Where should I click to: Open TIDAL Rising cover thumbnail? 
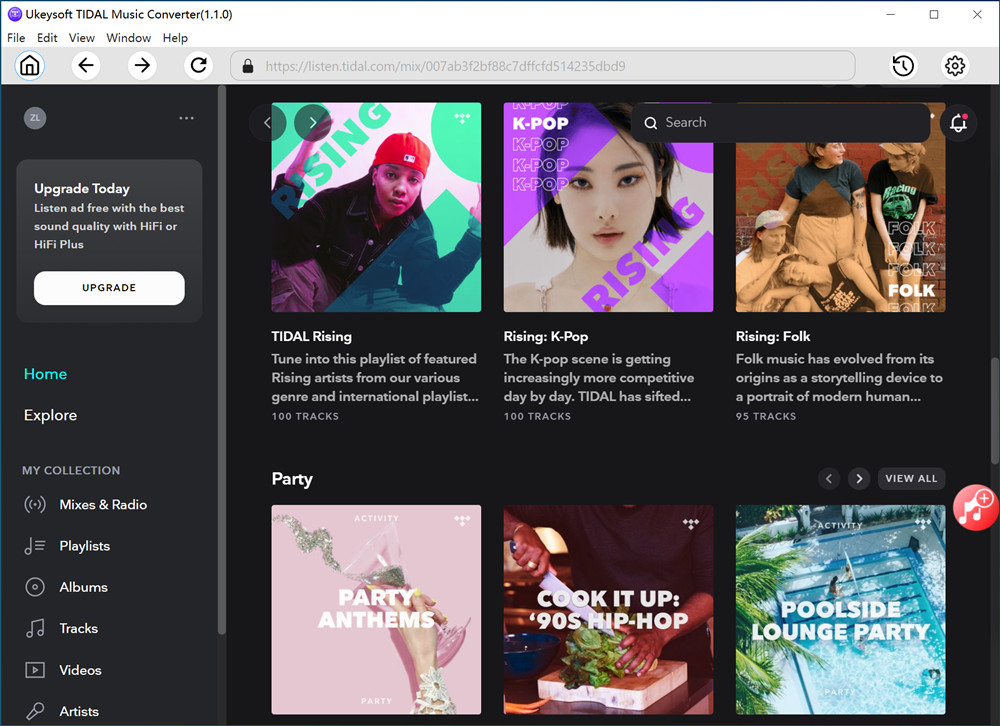pos(376,207)
